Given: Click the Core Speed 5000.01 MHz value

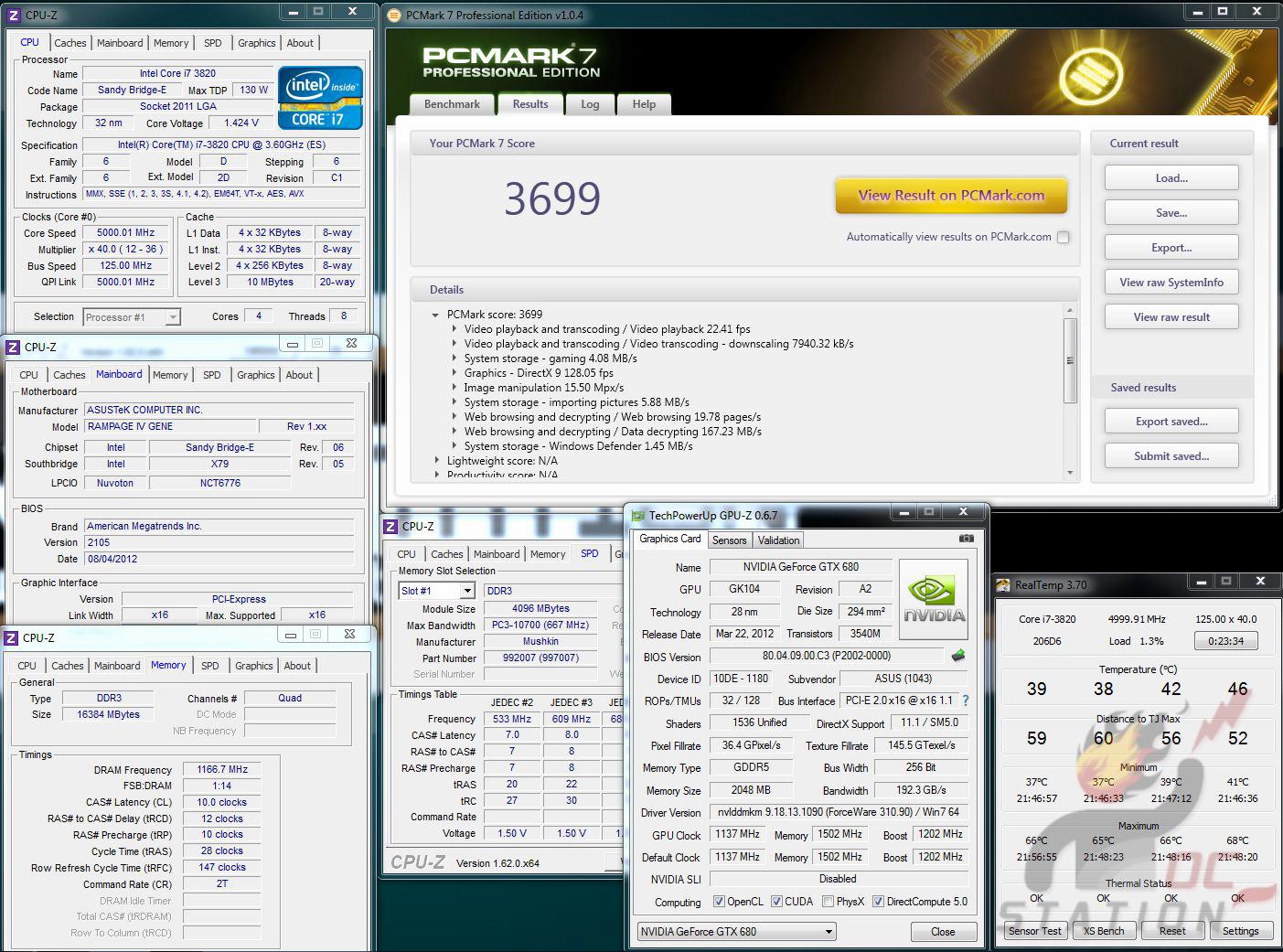Looking at the screenshot, I should point(126,233).
